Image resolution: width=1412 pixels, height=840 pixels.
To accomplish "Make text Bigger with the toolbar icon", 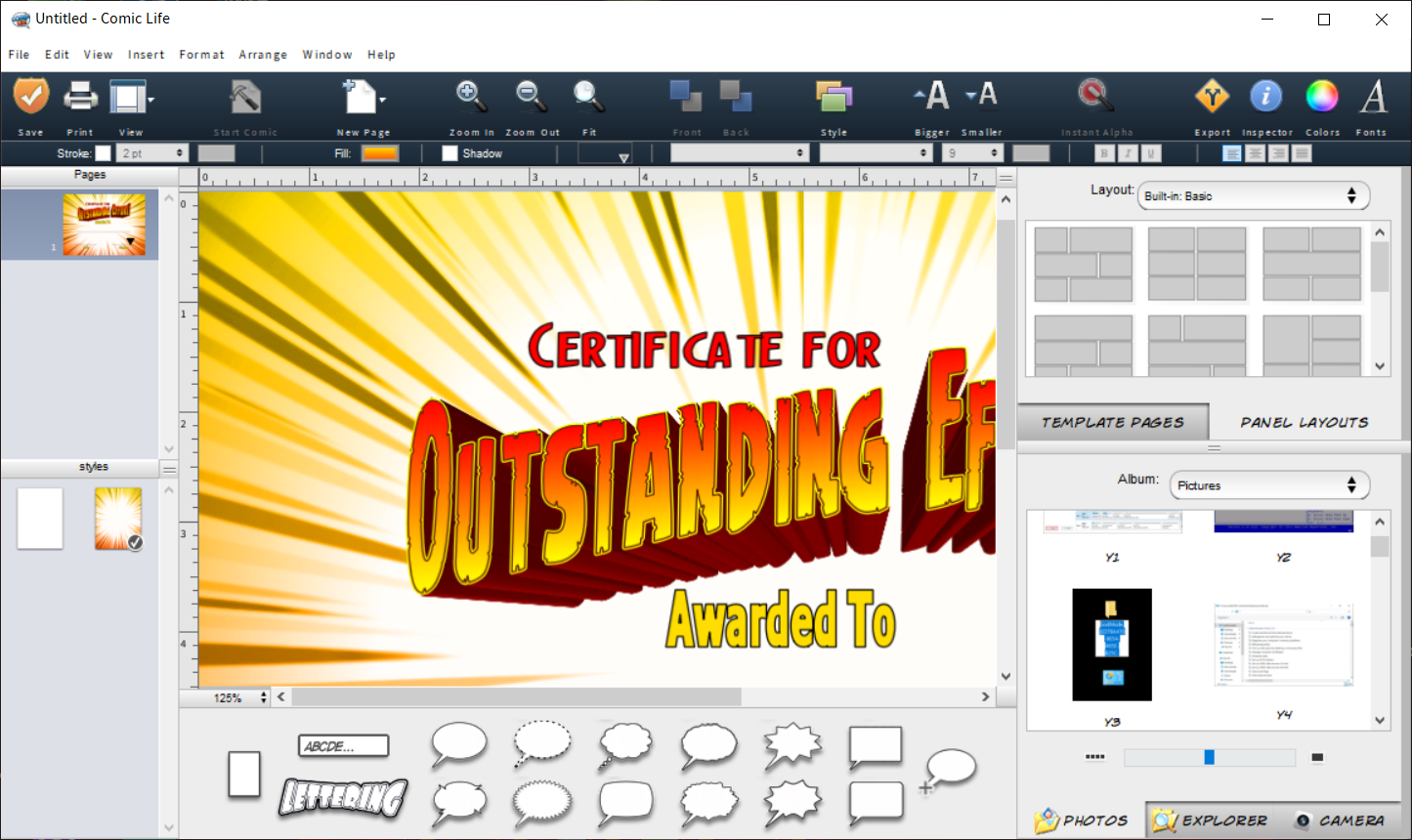I will [x=932, y=96].
